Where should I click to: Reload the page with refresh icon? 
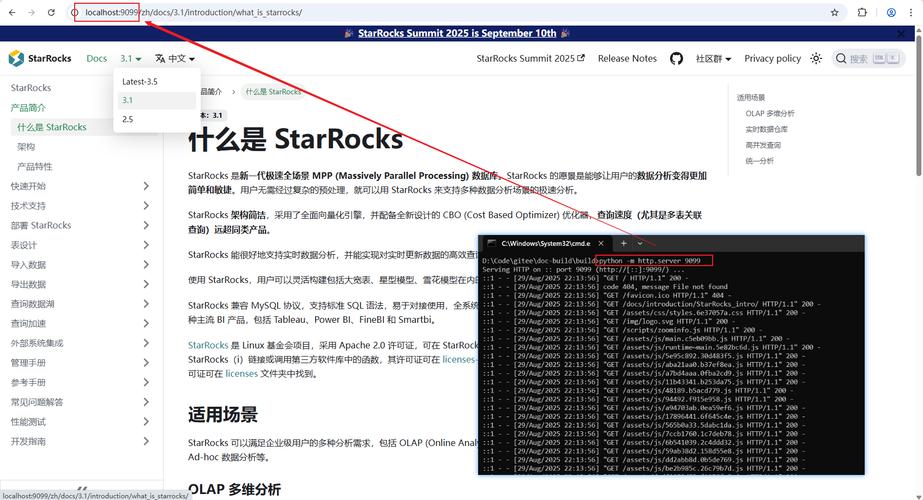(51, 12)
